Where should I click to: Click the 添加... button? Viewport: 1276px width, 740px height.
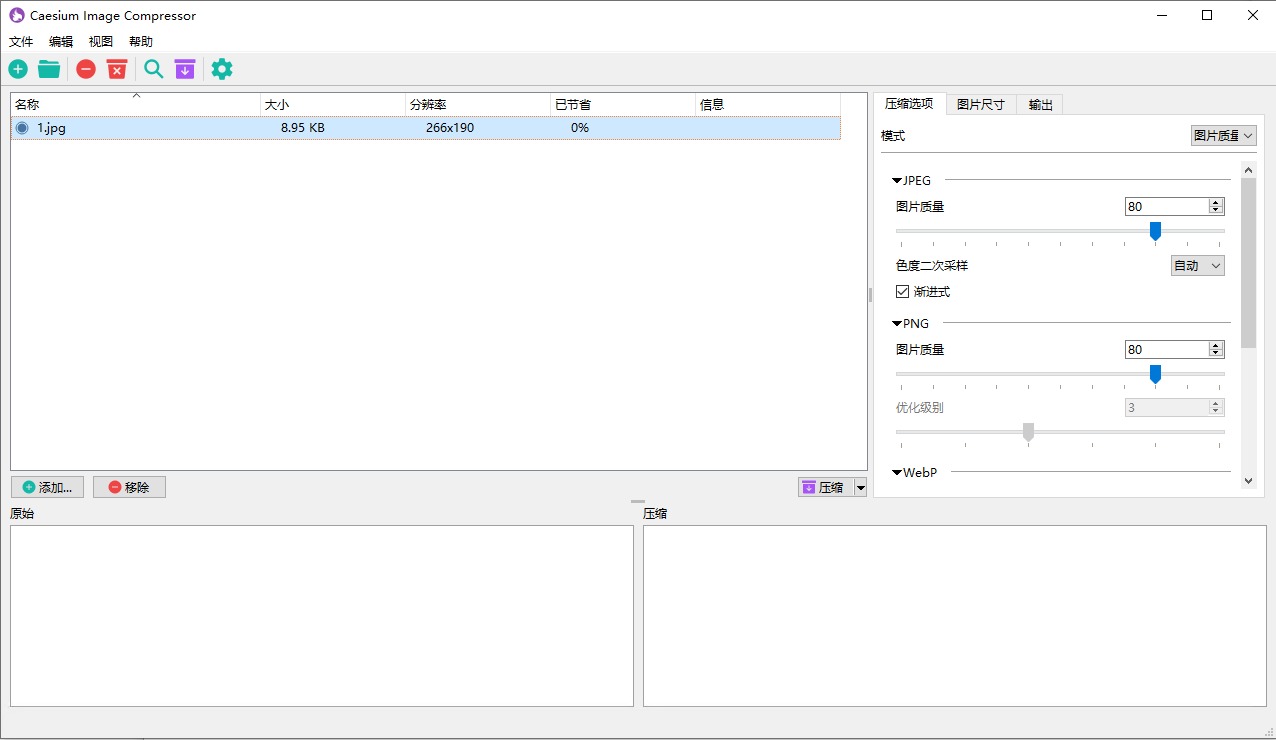[x=47, y=487]
